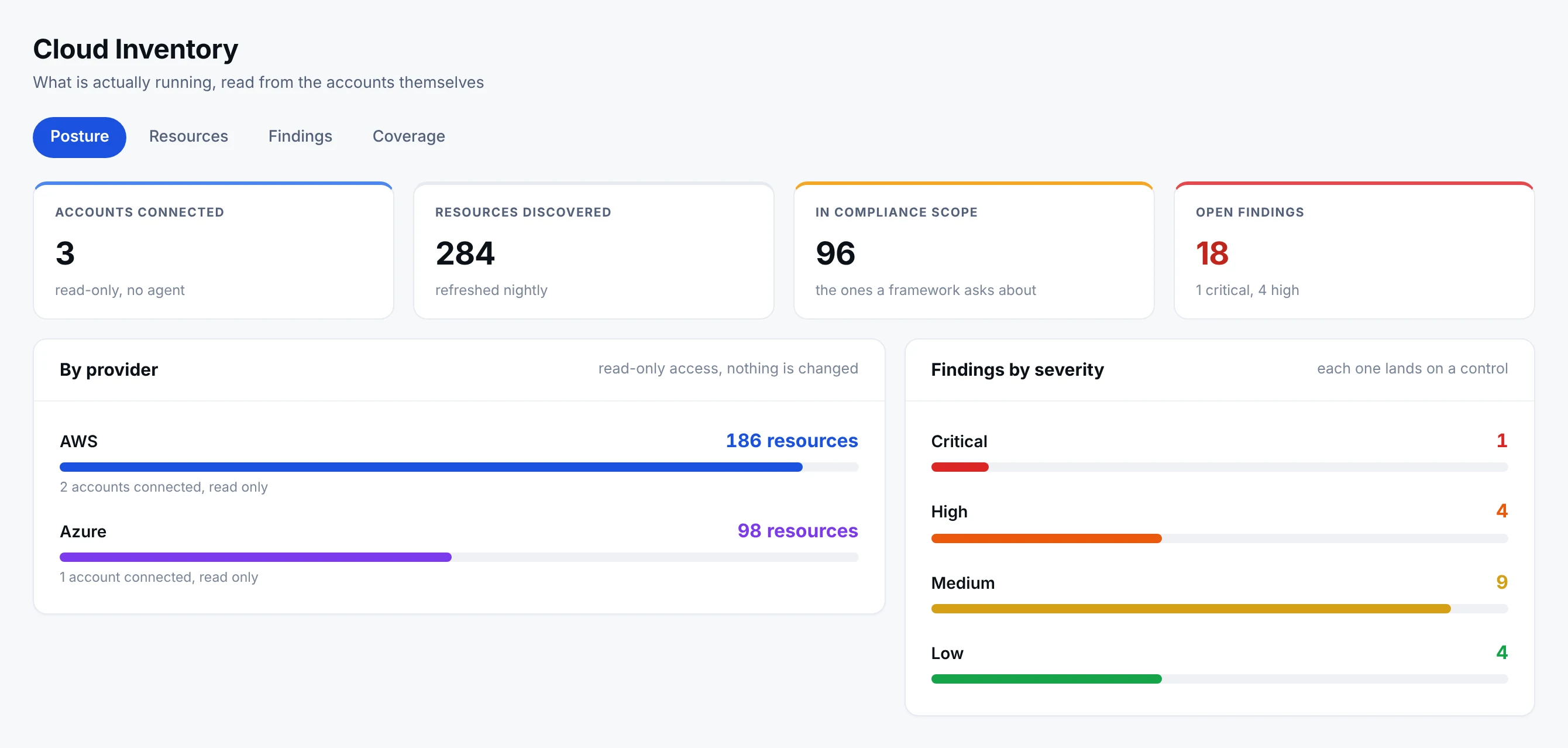Open the Resources Discovered card
Viewport: 1568px width, 748px height.
(x=593, y=251)
